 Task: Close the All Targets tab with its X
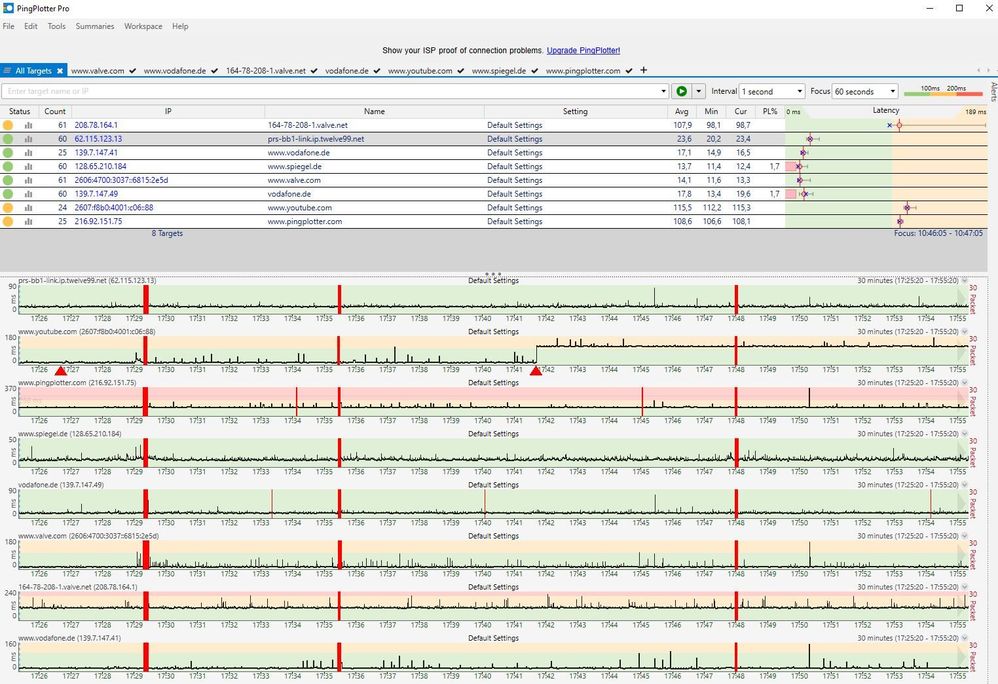pos(60,71)
